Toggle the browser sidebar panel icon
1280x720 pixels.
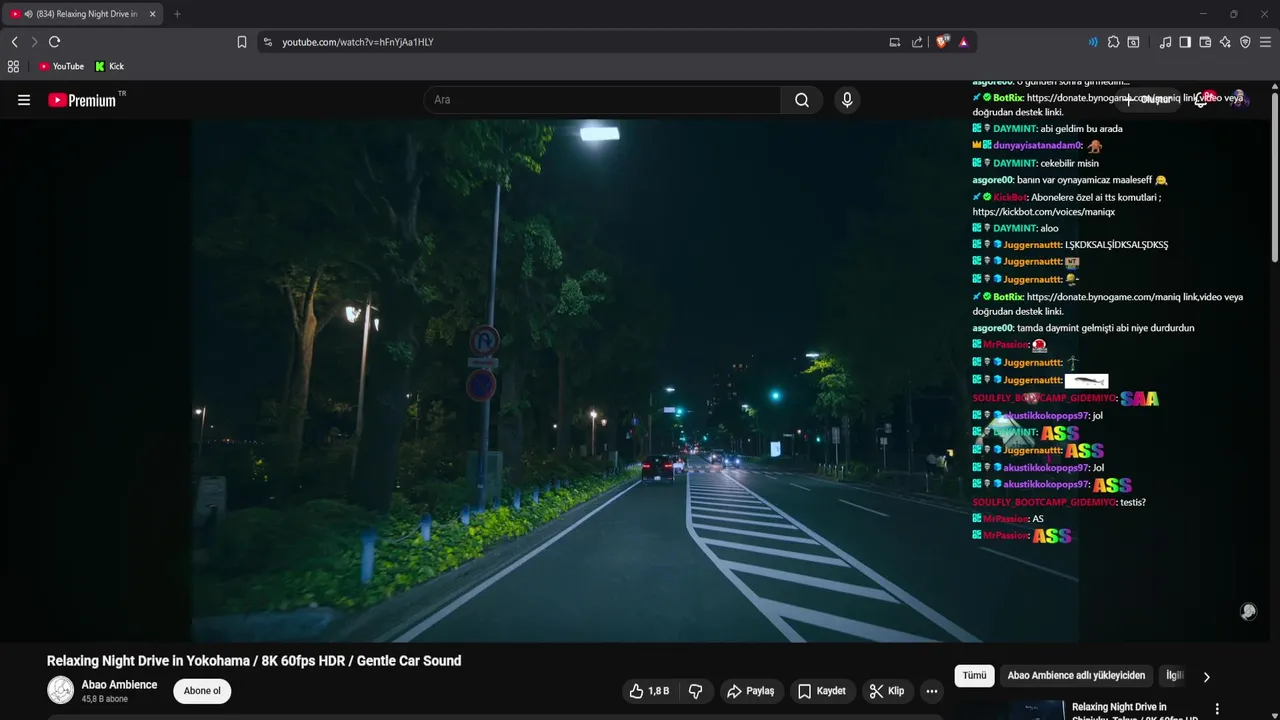[x=1185, y=42]
